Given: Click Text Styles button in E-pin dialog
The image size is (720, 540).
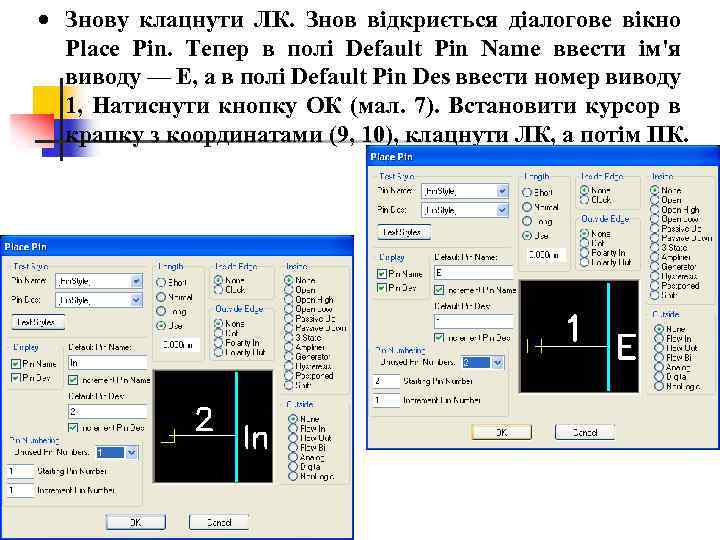Looking at the screenshot, I should tap(404, 232).
